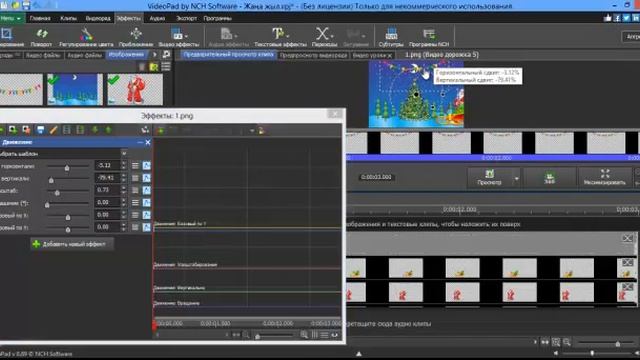Viewport: 640px width, 360px height.
Task: Click the horizontal position slider handle
Action: (67, 167)
